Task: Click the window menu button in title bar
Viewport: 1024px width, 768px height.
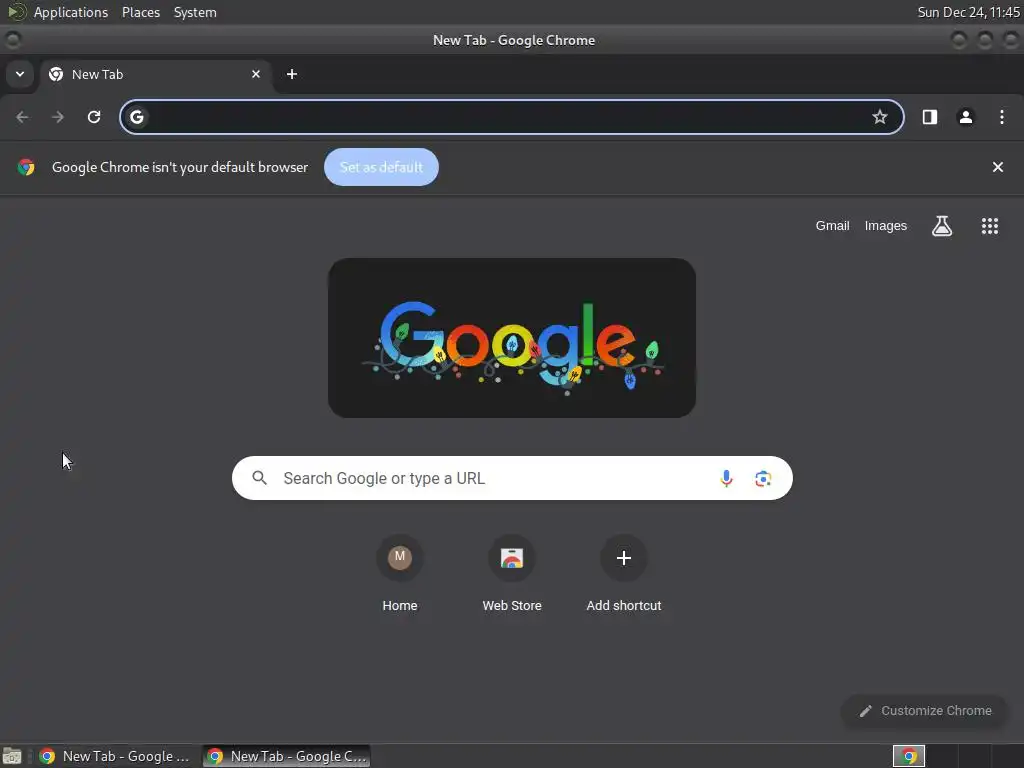Action: 12,40
